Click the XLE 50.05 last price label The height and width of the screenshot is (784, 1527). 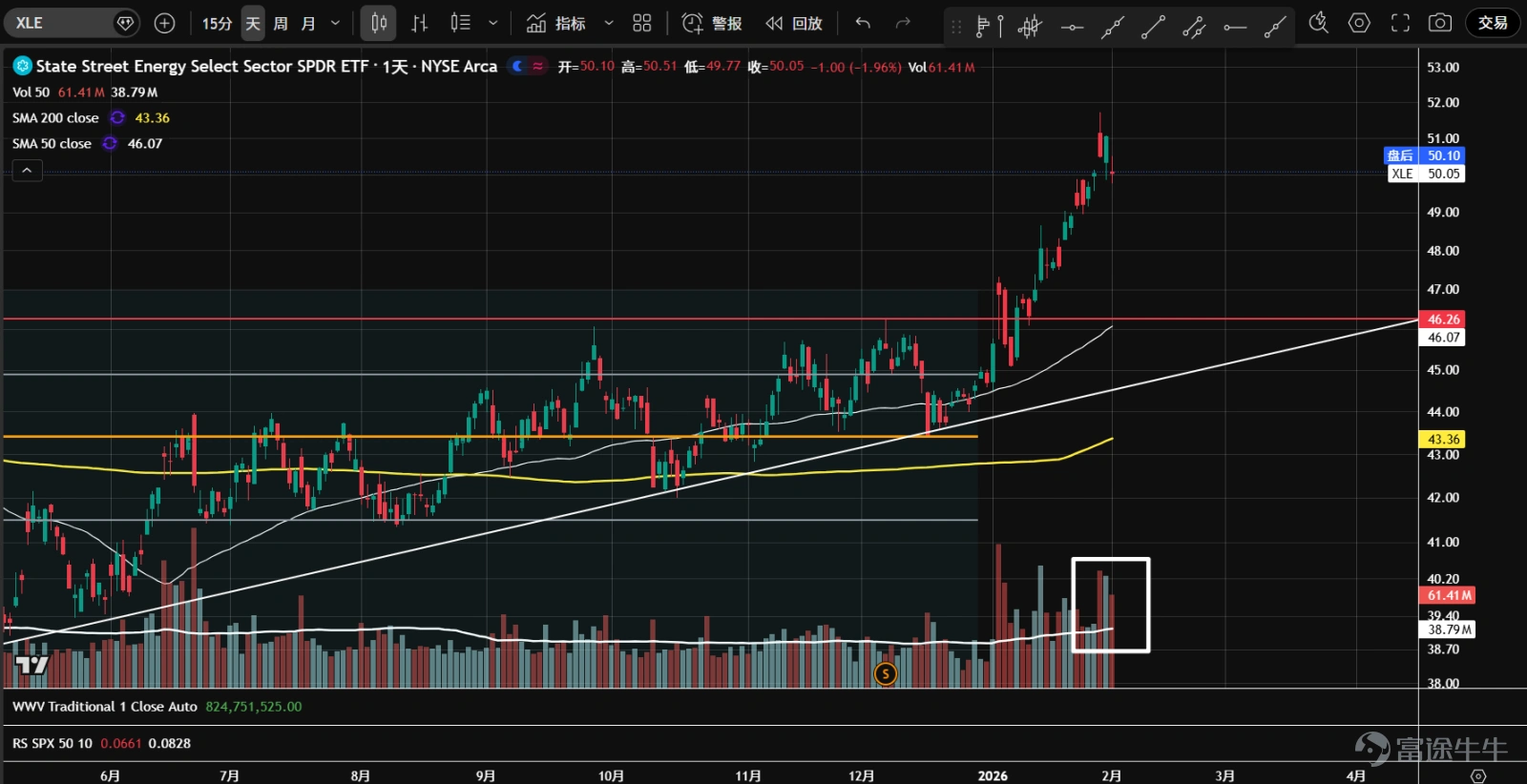pyautogui.click(x=1426, y=174)
